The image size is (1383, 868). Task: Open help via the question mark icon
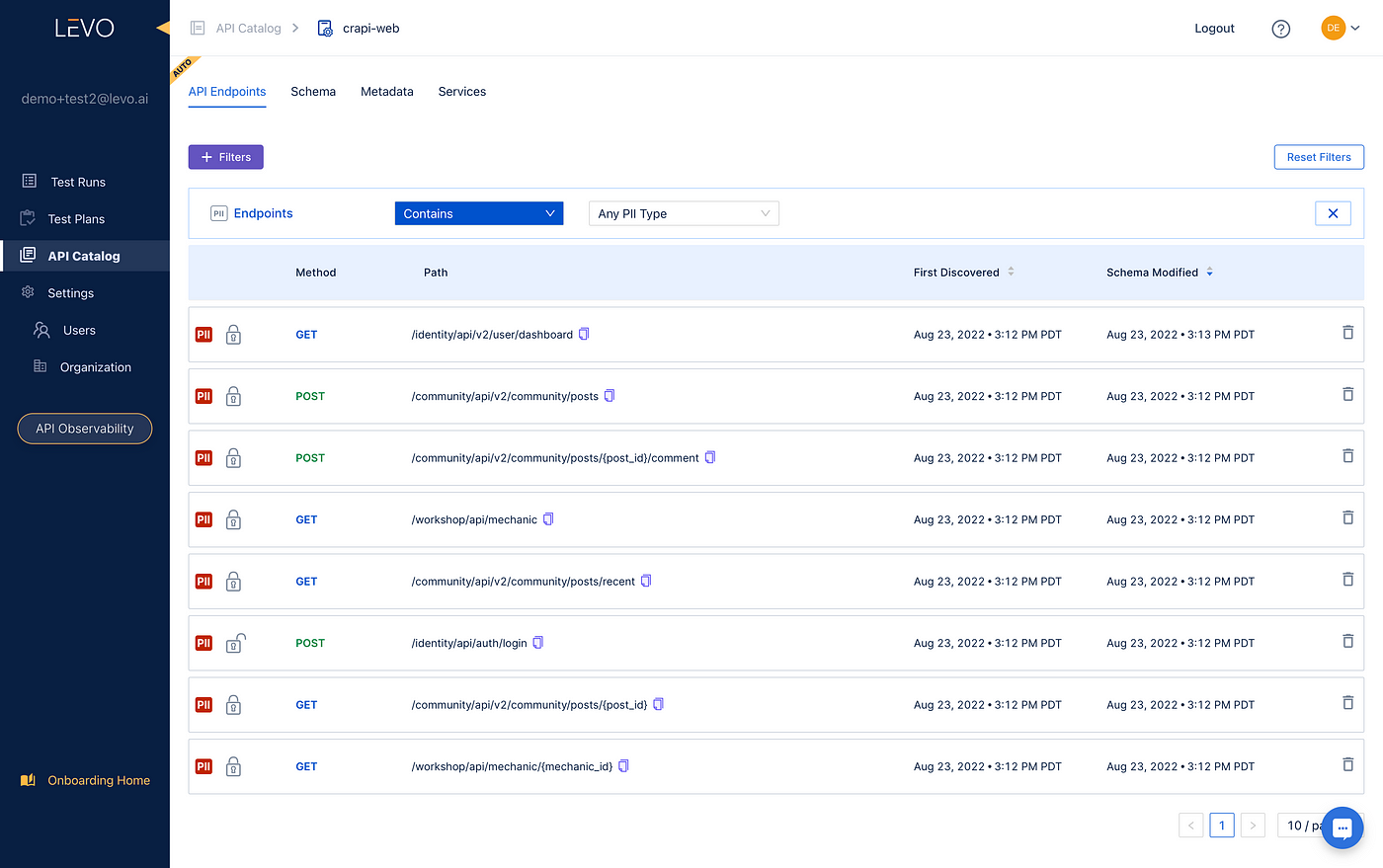pos(1280,29)
